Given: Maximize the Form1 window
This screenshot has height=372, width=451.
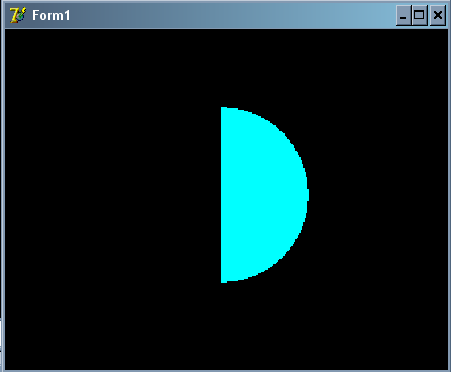Looking at the screenshot, I should pyautogui.click(x=420, y=15).
